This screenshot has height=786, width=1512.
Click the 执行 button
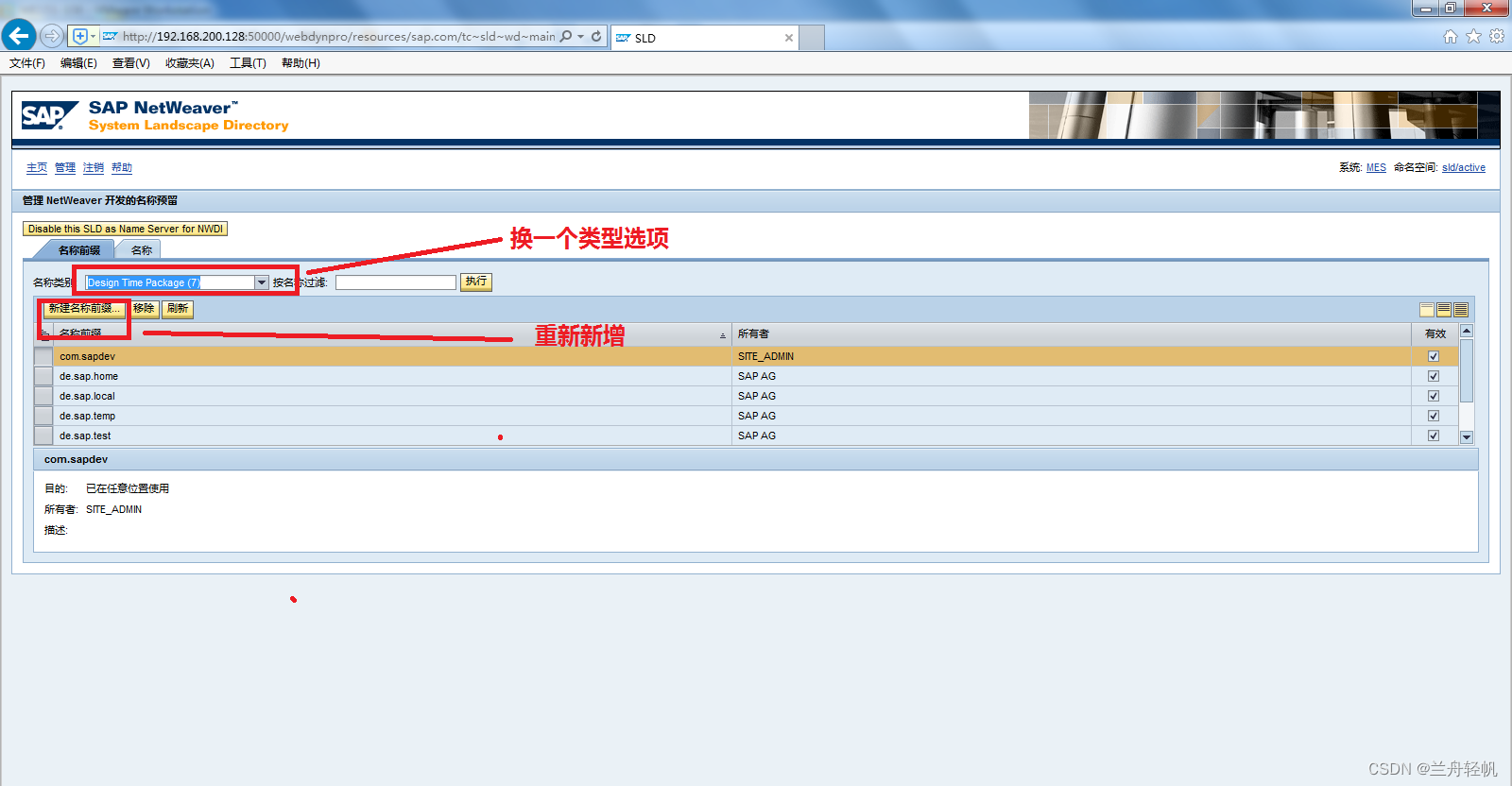tap(476, 282)
